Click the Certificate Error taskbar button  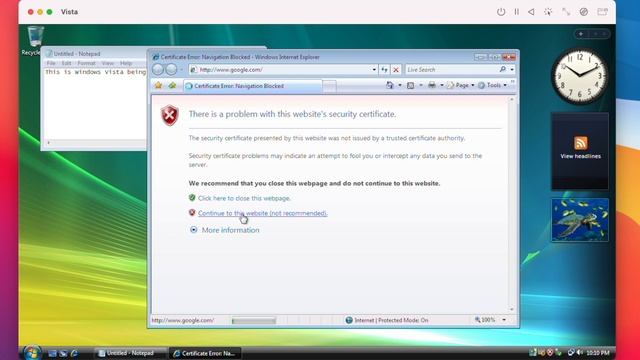(204, 353)
